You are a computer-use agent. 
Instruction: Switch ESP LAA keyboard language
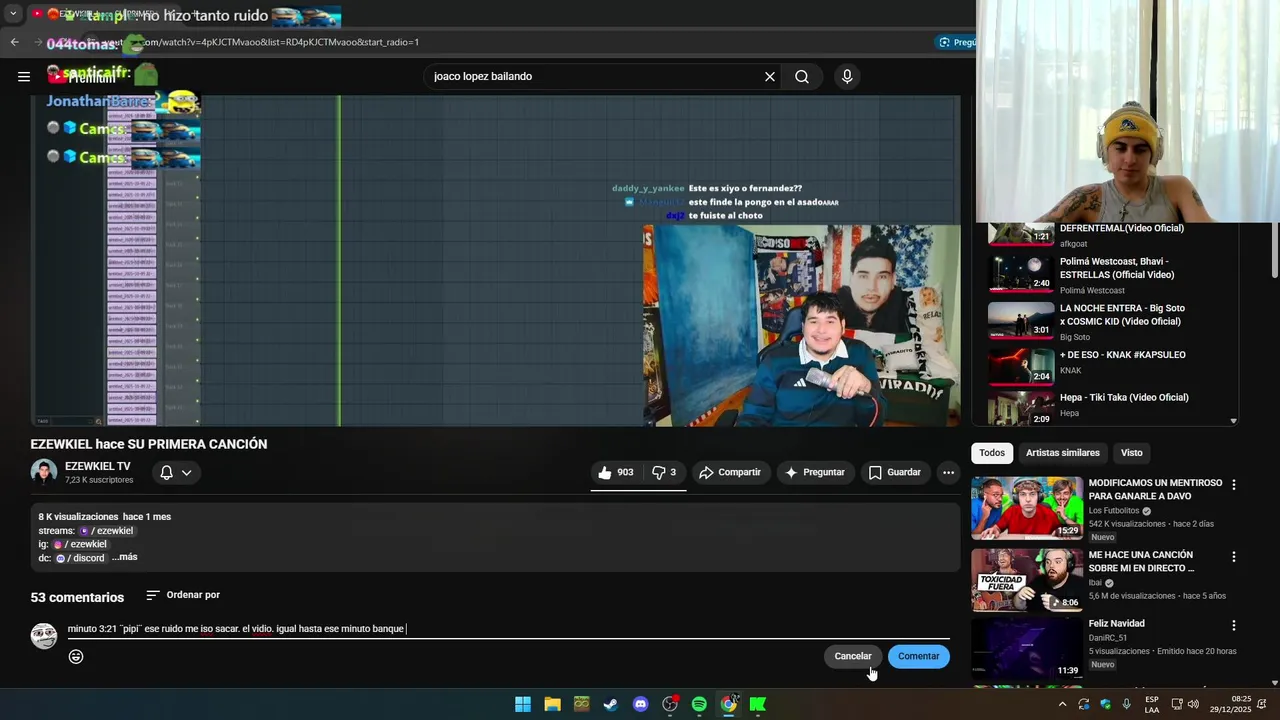(1152, 704)
